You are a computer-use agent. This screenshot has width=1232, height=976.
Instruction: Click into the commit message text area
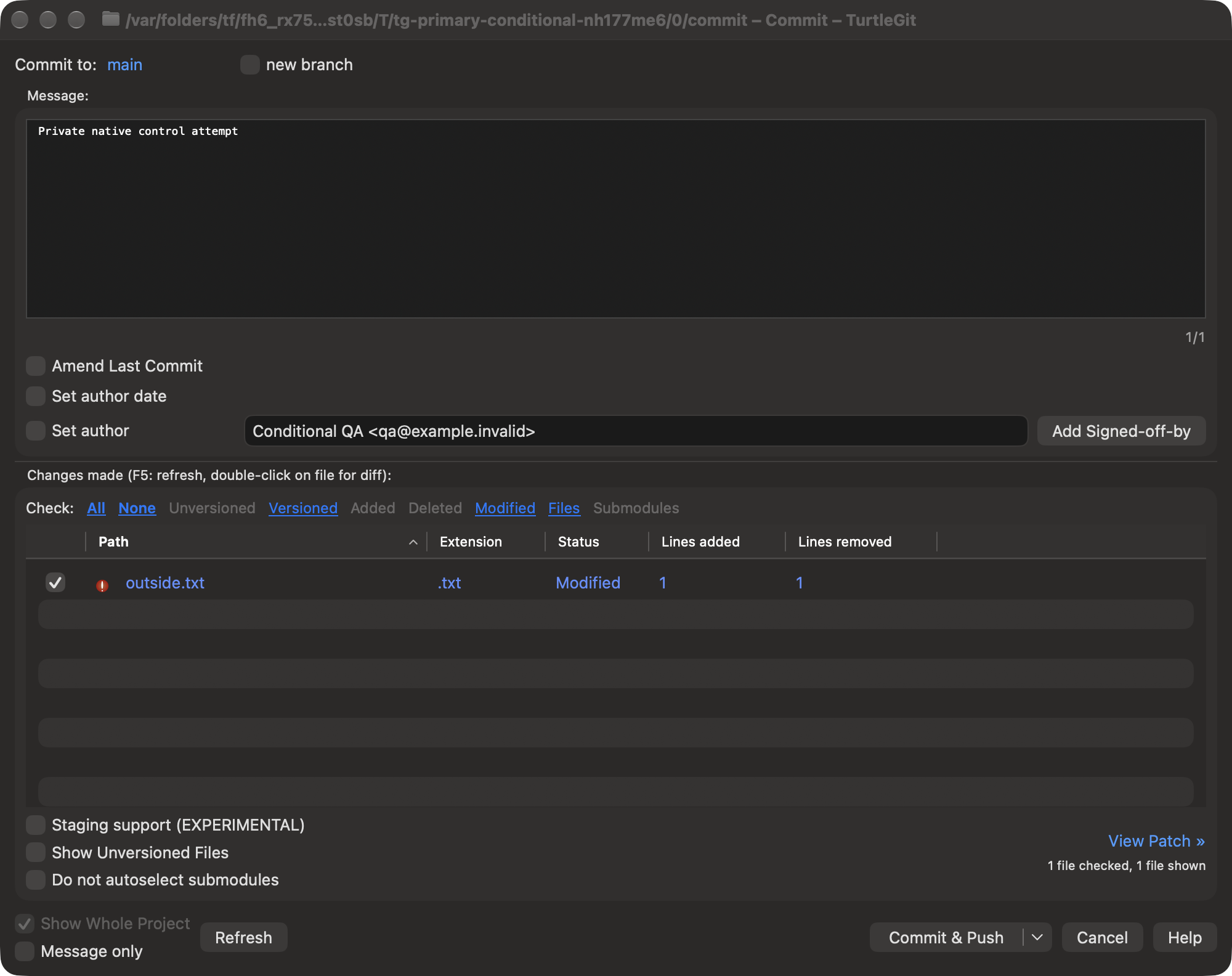(615, 219)
